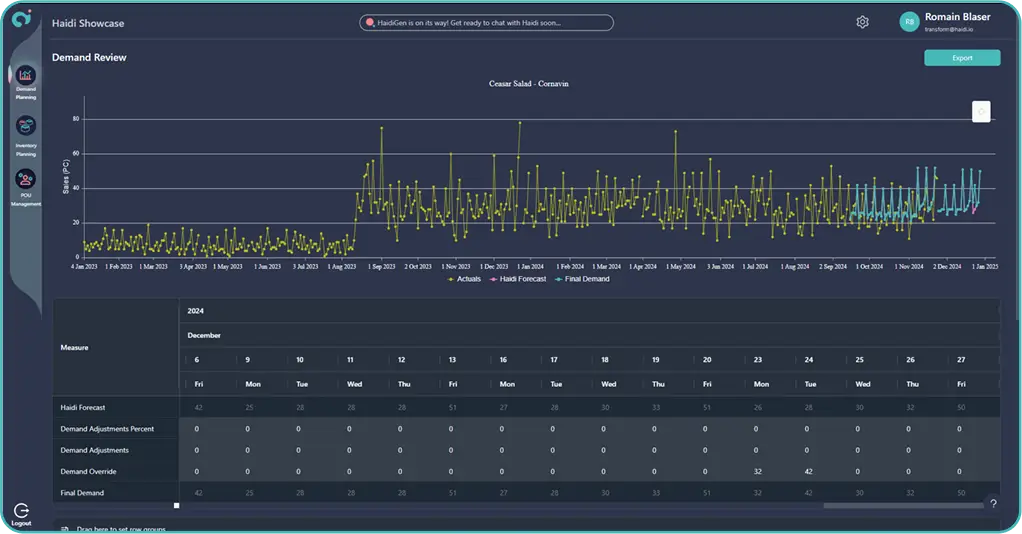Click the December month group header

coord(204,335)
